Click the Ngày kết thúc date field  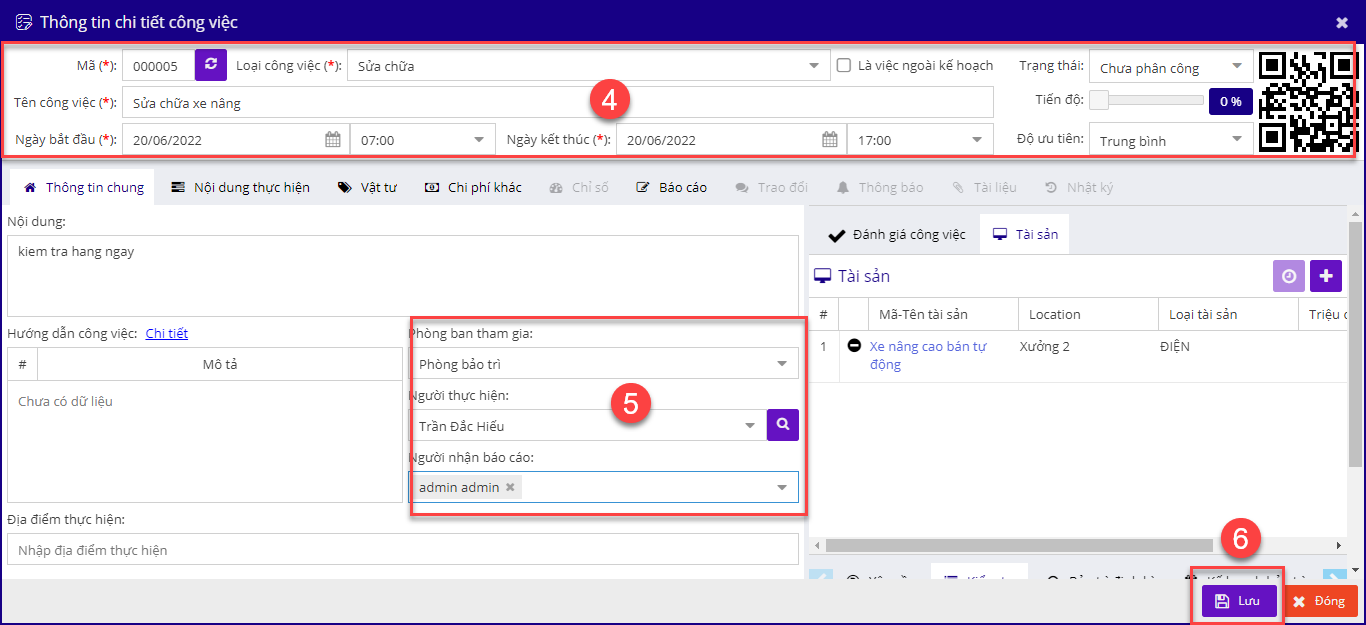(x=731, y=140)
